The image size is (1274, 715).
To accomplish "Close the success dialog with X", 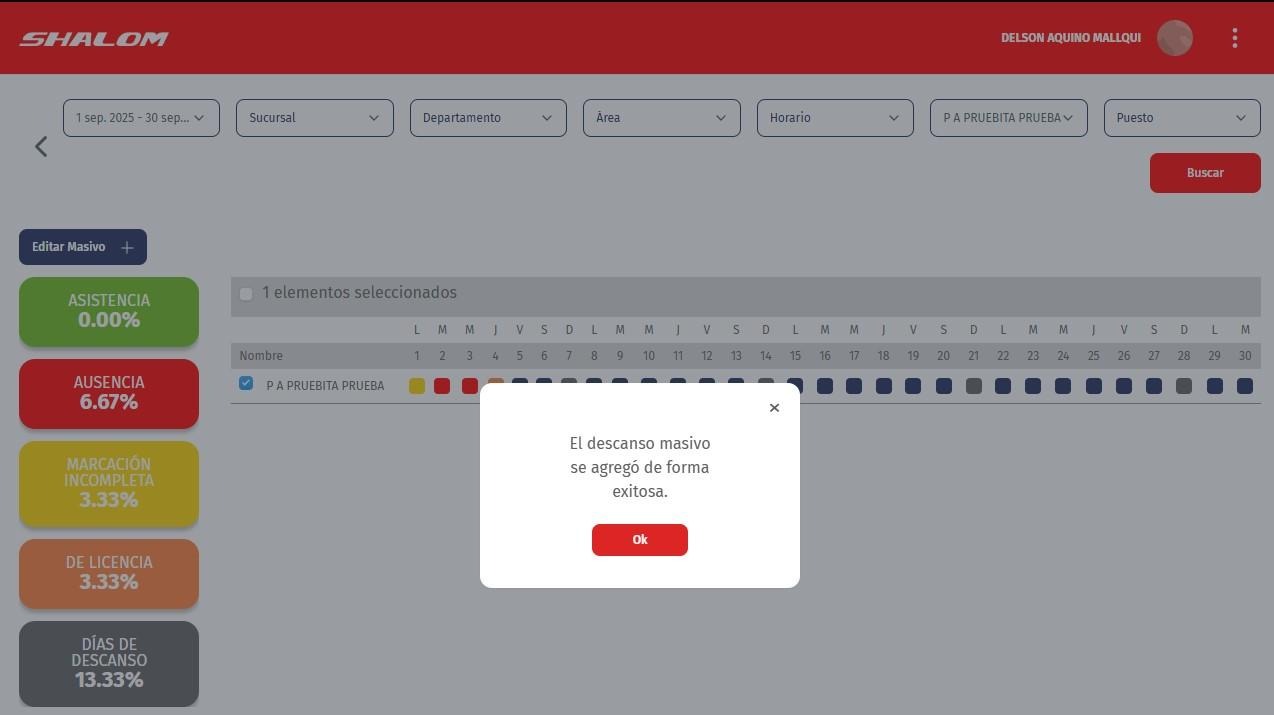I will coord(774,408).
